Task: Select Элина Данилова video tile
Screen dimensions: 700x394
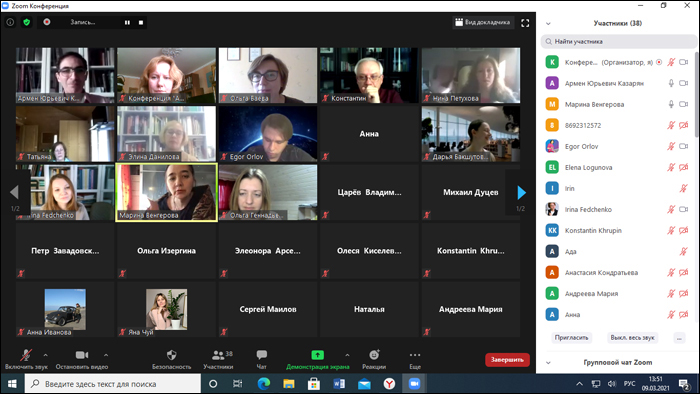Action: (x=167, y=134)
